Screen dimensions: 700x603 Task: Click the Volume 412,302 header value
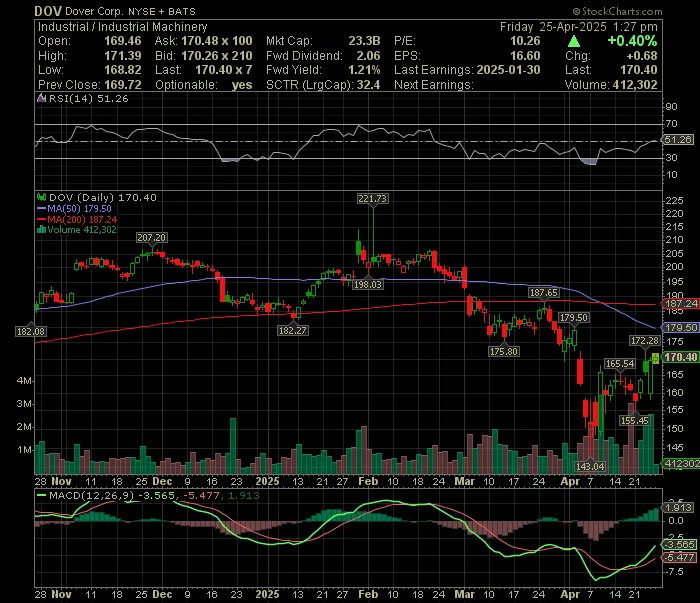(635, 85)
